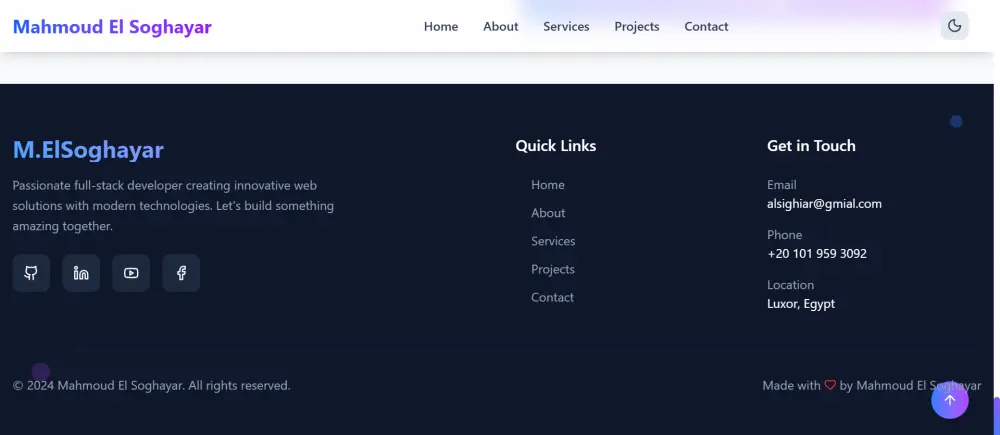Follow the Projects quick link in footer
The image size is (1000, 435).
point(553,269)
